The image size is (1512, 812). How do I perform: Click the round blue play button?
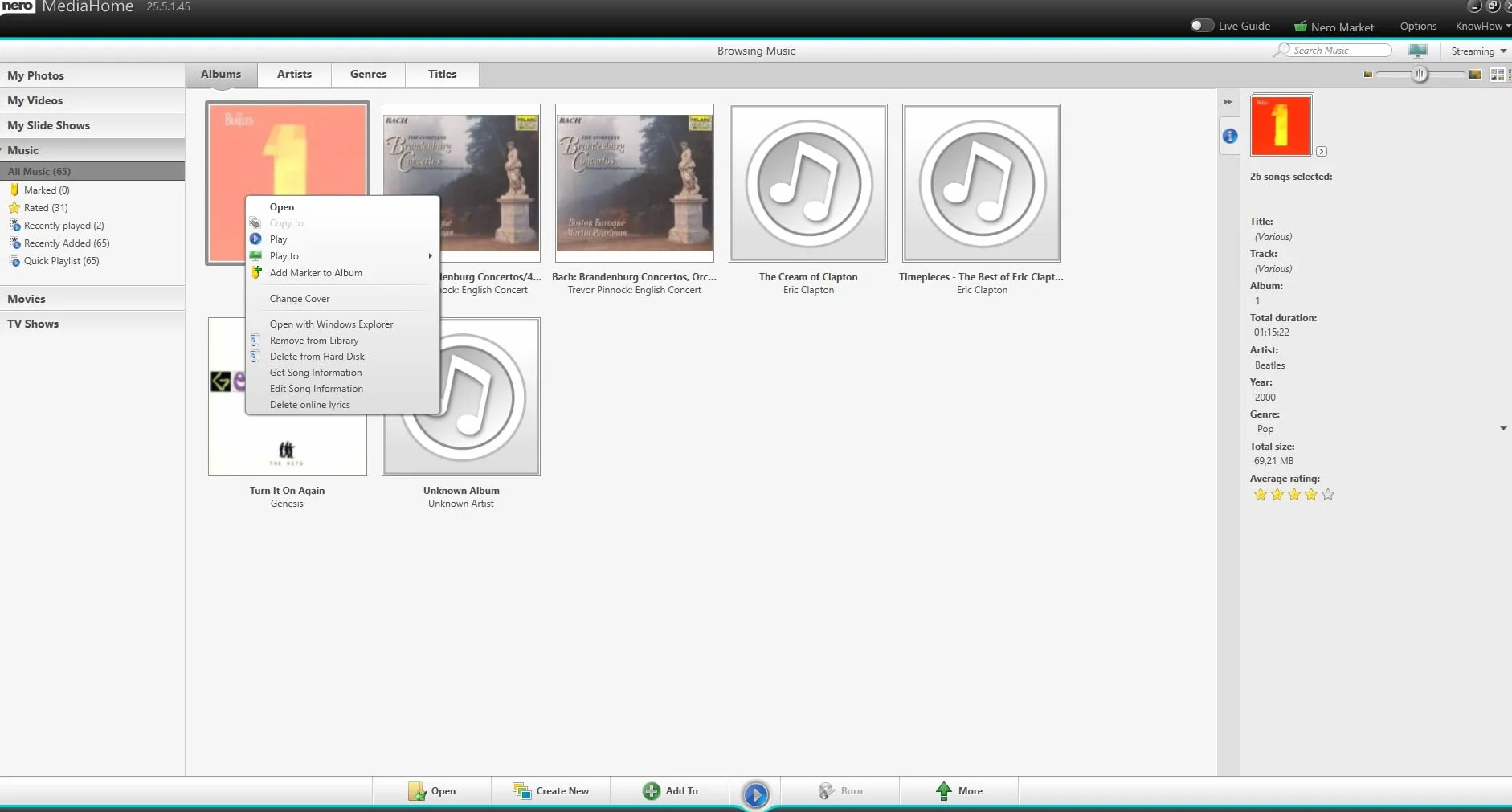coord(755,794)
